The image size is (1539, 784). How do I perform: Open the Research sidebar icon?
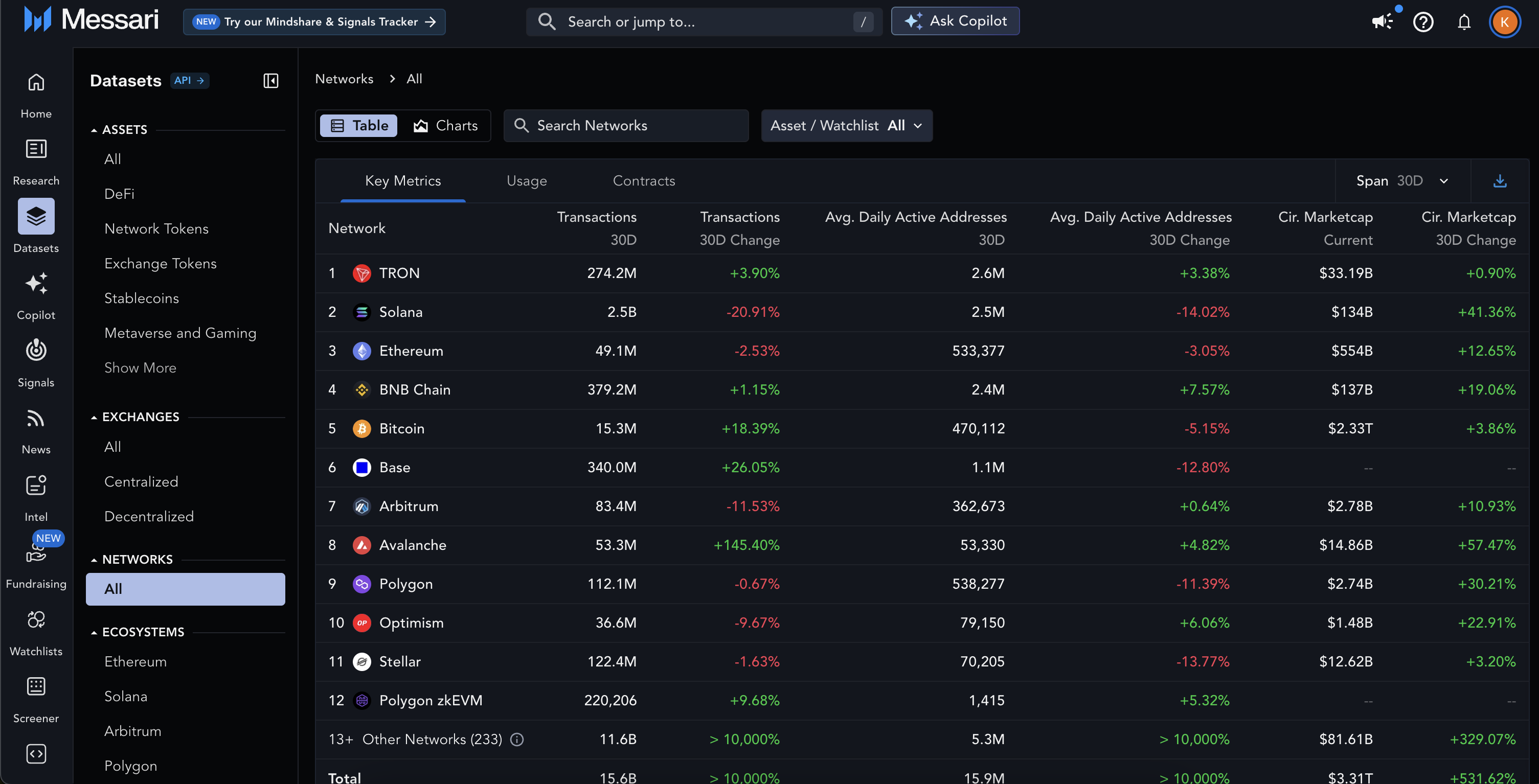click(36, 149)
